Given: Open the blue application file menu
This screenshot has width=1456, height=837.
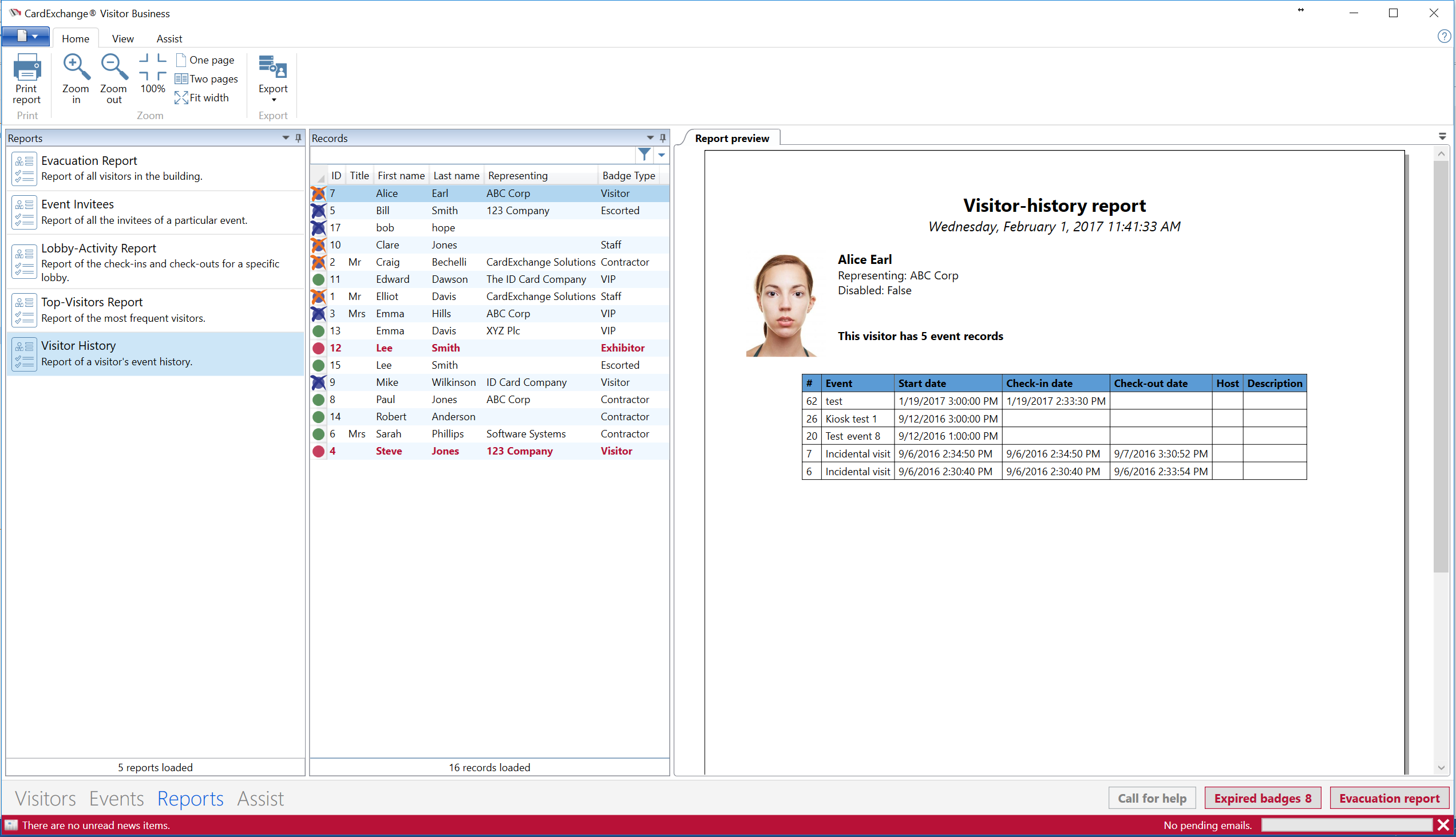Looking at the screenshot, I should pos(26,36).
